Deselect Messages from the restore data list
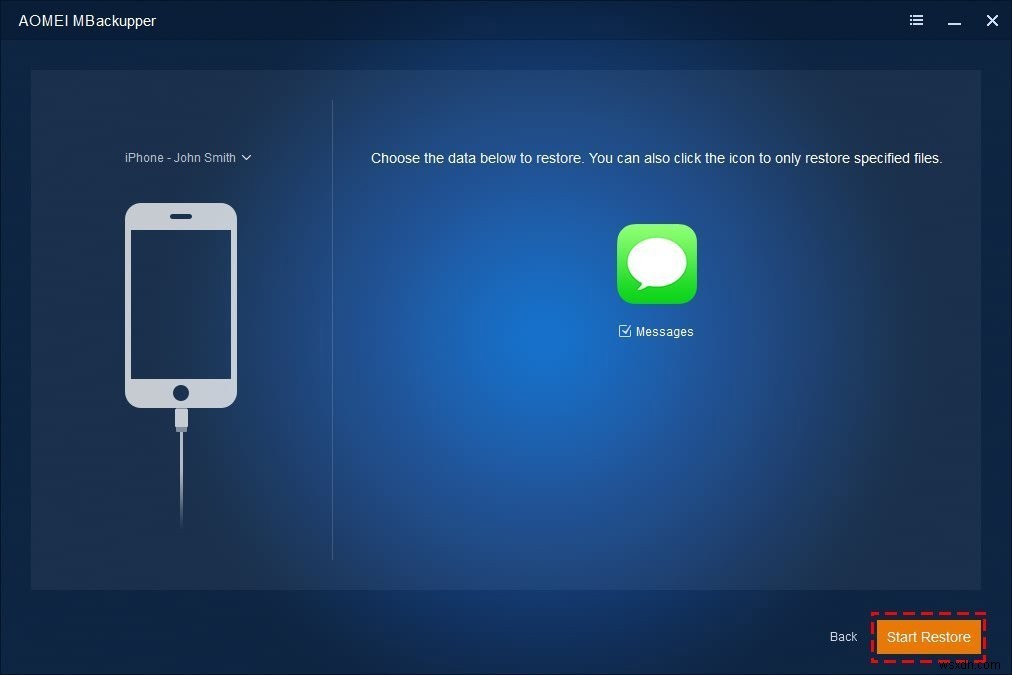Viewport: 1012px width, 675px height. [x=624, y=331]
